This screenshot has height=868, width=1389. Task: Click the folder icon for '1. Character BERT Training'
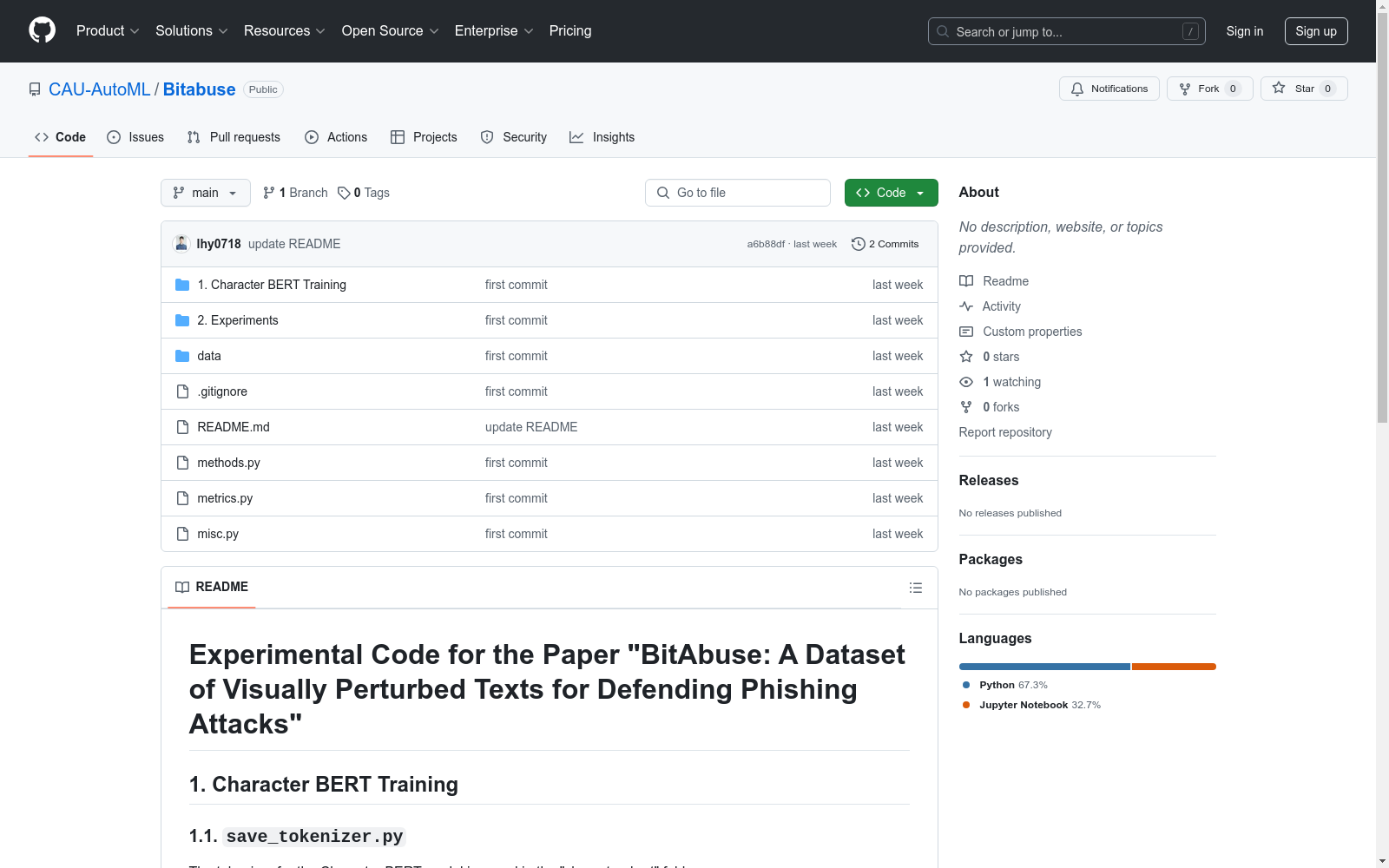[182, 285]
